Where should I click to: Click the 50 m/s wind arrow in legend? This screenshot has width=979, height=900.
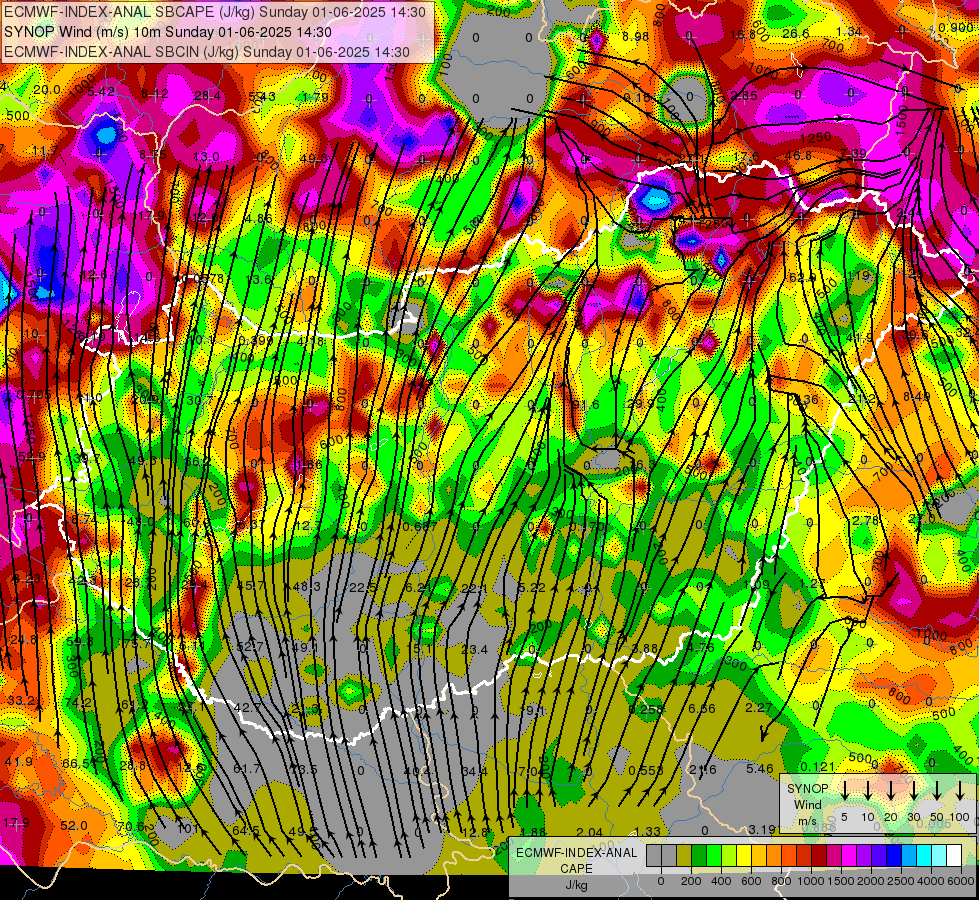pyautogui.click(x=937, y=790)
